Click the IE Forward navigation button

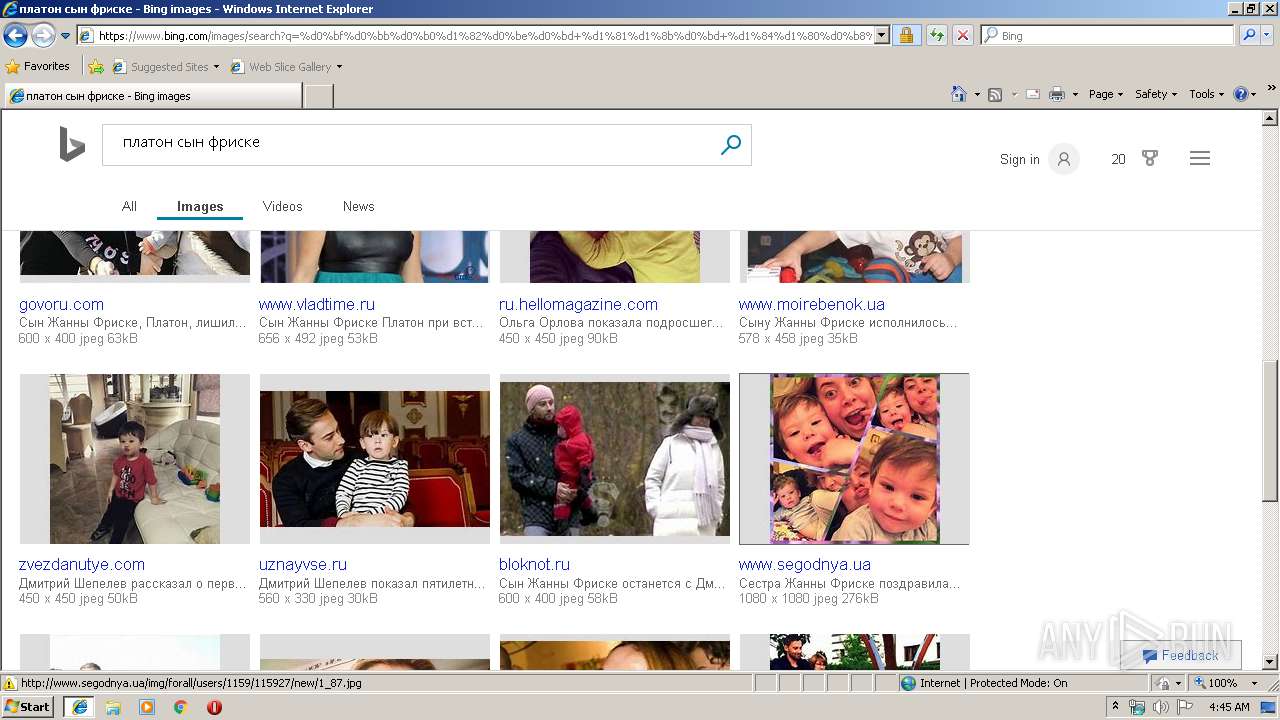tap(43, 36)
